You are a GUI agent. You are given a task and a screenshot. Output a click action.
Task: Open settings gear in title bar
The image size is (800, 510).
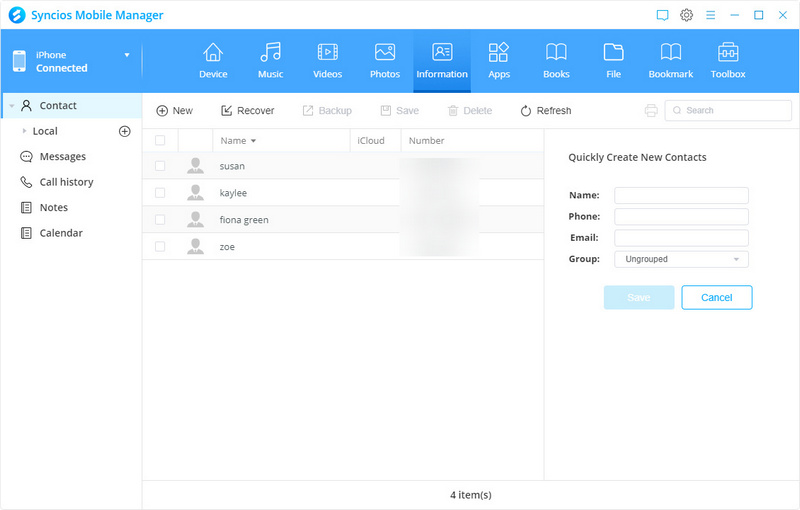686,15
